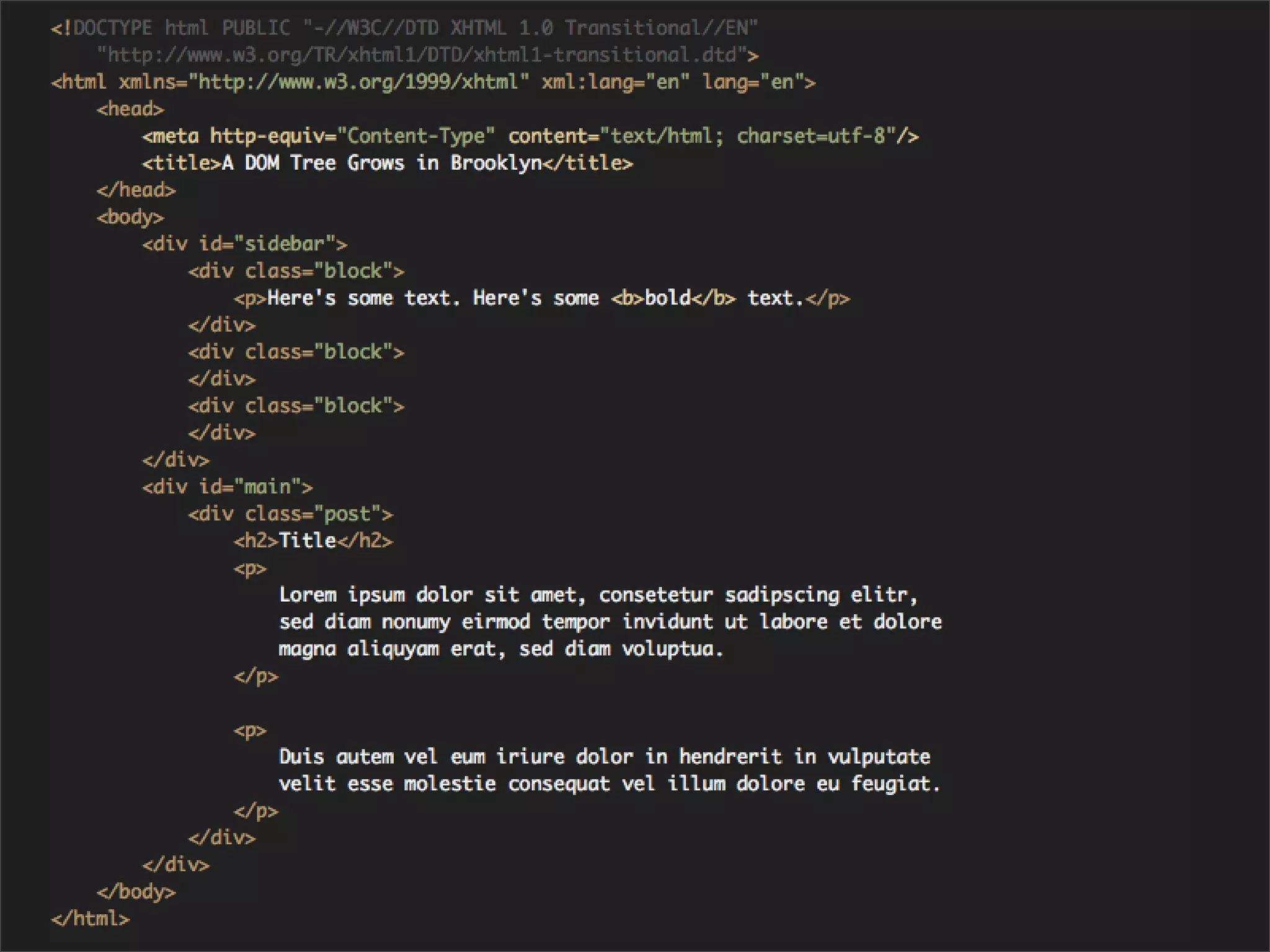
Task: Click the opening <head> tag
Action: pos(130,109)
